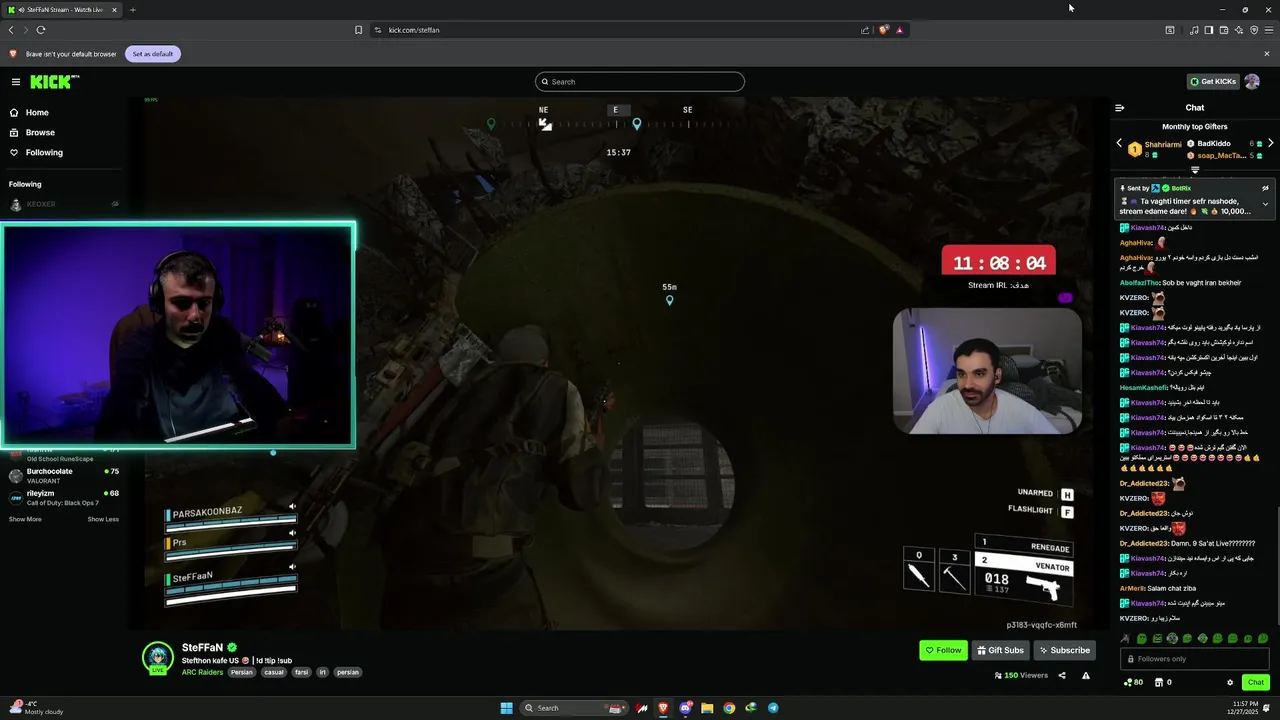The image size is (1280, 720).
Task: Expand the BotRix pinned message chevron
Action: 1265,204
